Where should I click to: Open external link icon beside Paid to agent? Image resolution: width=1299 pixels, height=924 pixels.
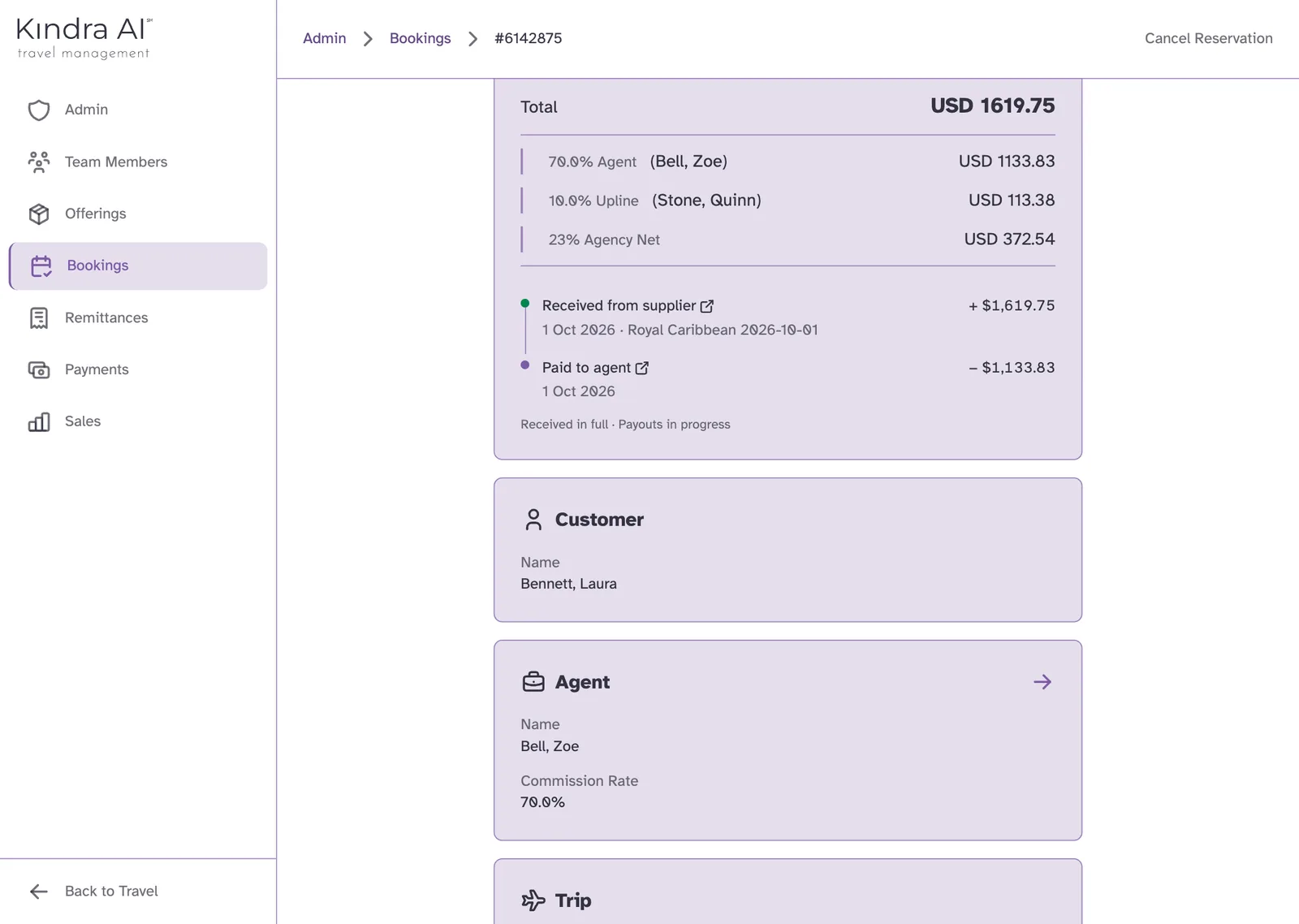click(x=642, y=368)
